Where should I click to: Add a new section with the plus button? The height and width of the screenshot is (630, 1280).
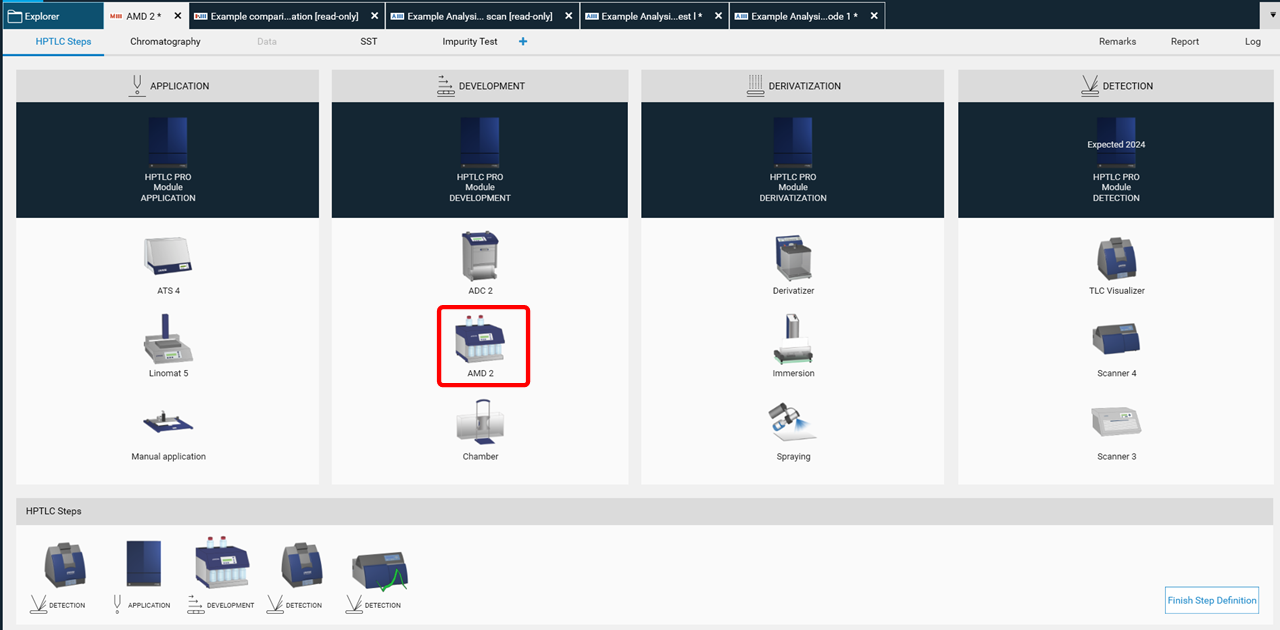tap(522, 41)
